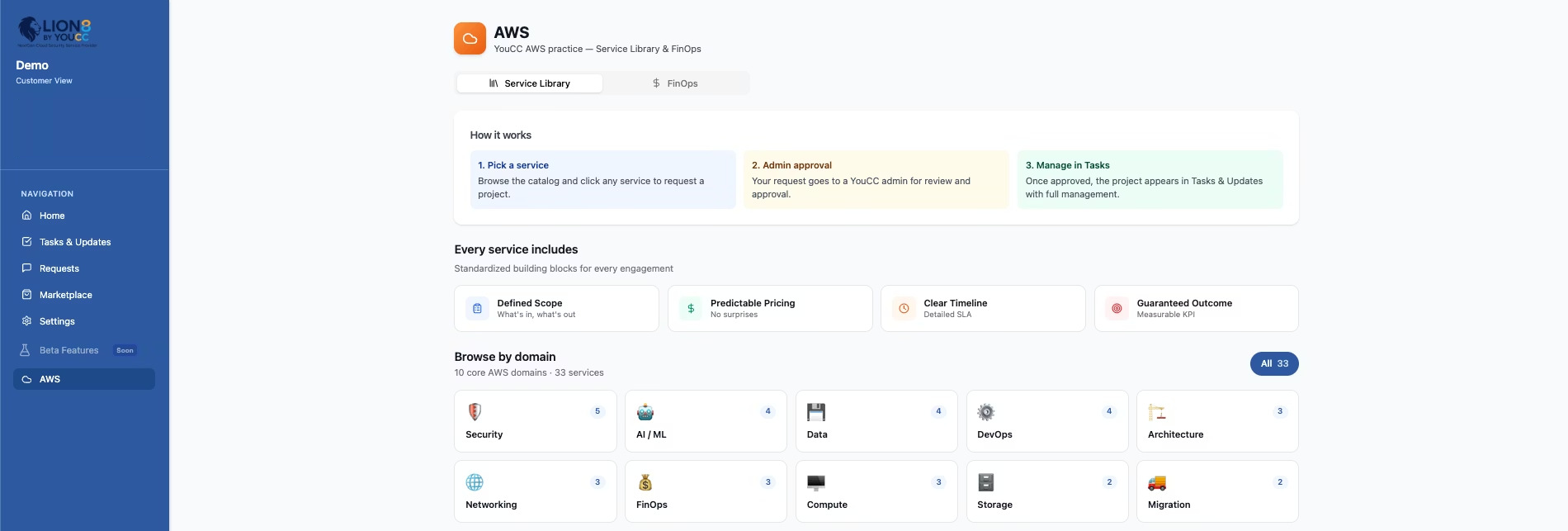Viewport: 1568px width, 531px height.
Task: Click the Marketplace bag icon
Action: 26,295
